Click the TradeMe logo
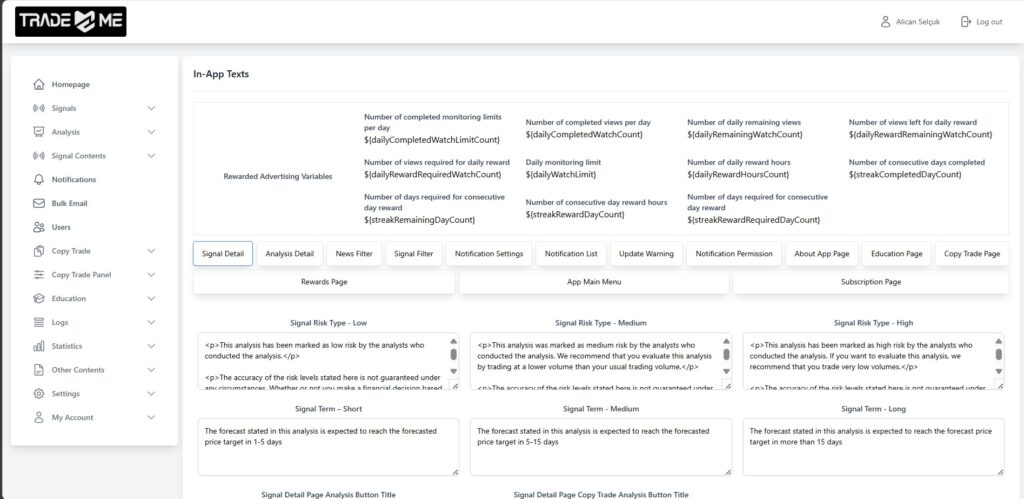The height and width of the screenshot is (499, 1024). click(x=70, y=22)
